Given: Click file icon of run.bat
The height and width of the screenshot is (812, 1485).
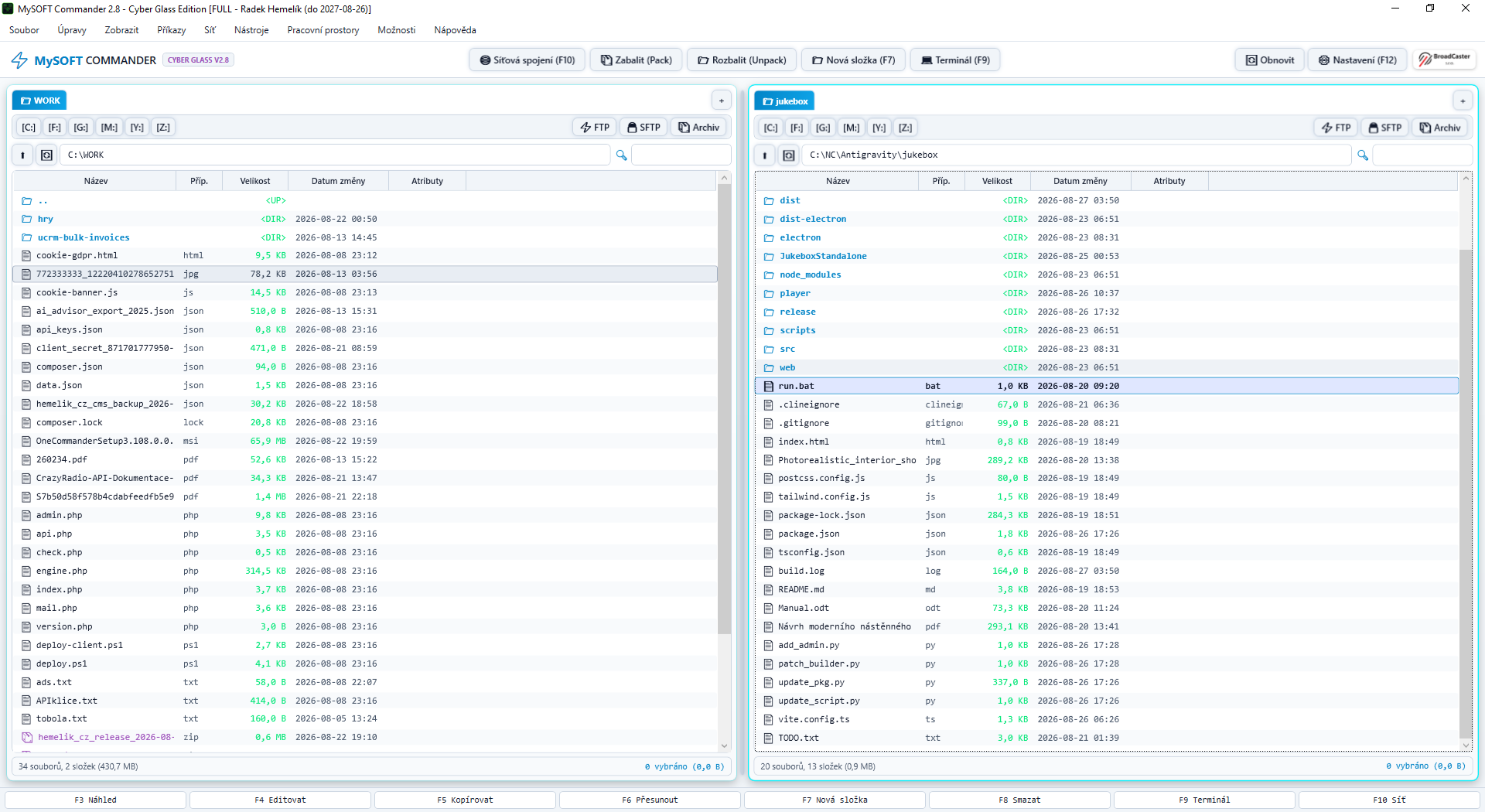Looking at the screenshot, I should point(768,386).
